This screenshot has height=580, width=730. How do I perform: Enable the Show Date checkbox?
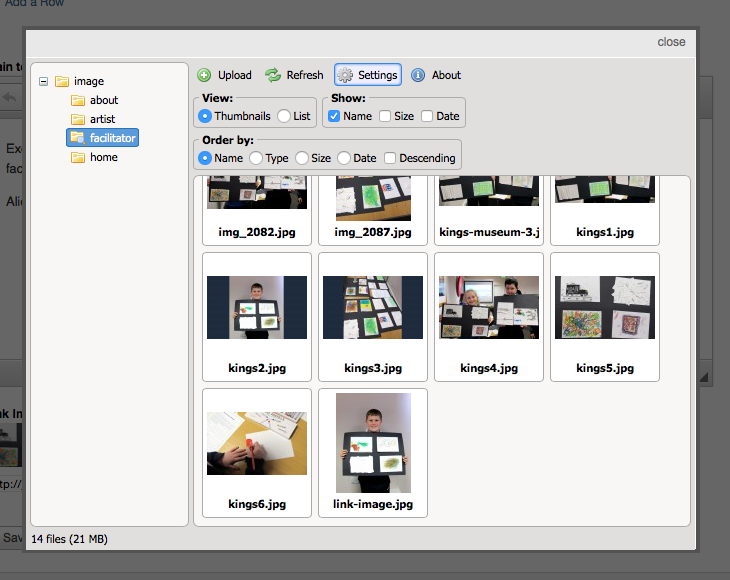click(427, 116)
